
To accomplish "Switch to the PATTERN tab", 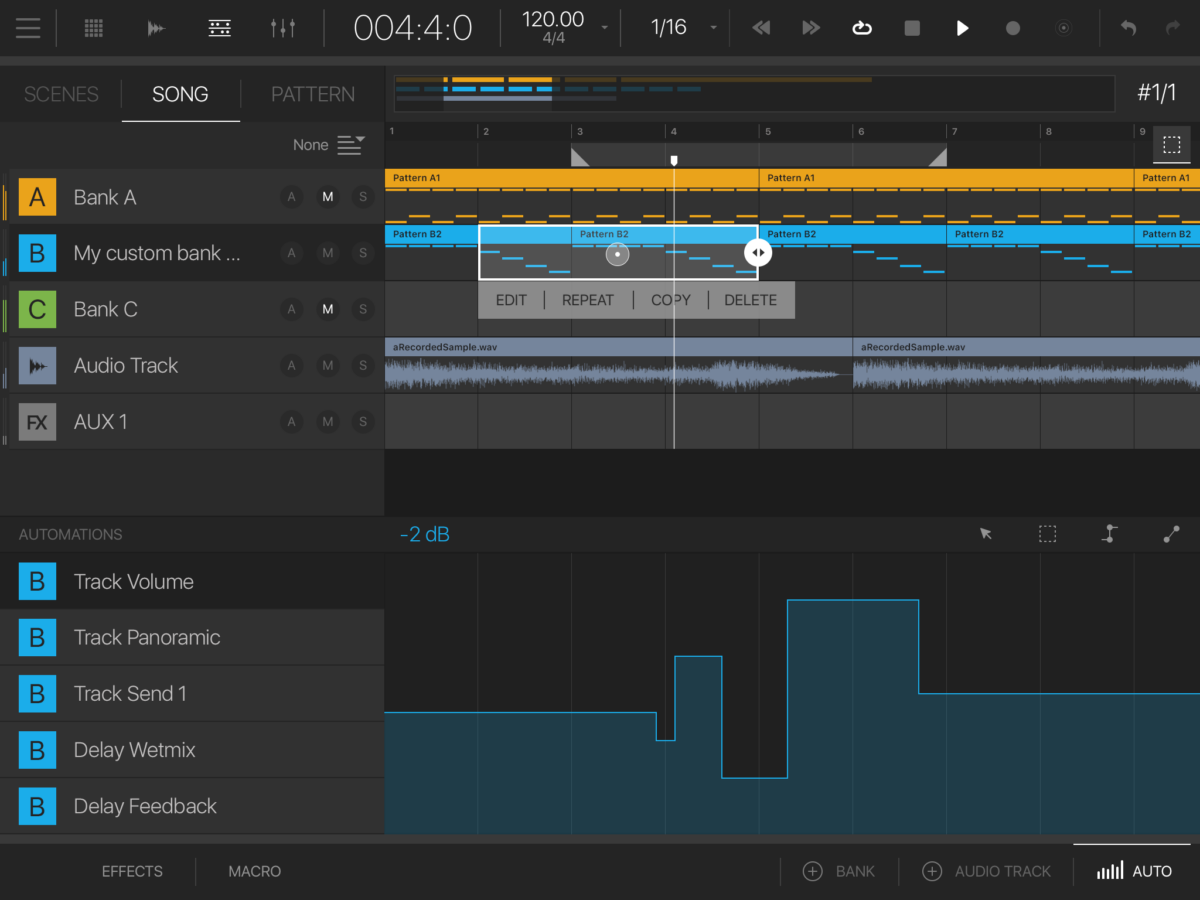I will 312,94.
